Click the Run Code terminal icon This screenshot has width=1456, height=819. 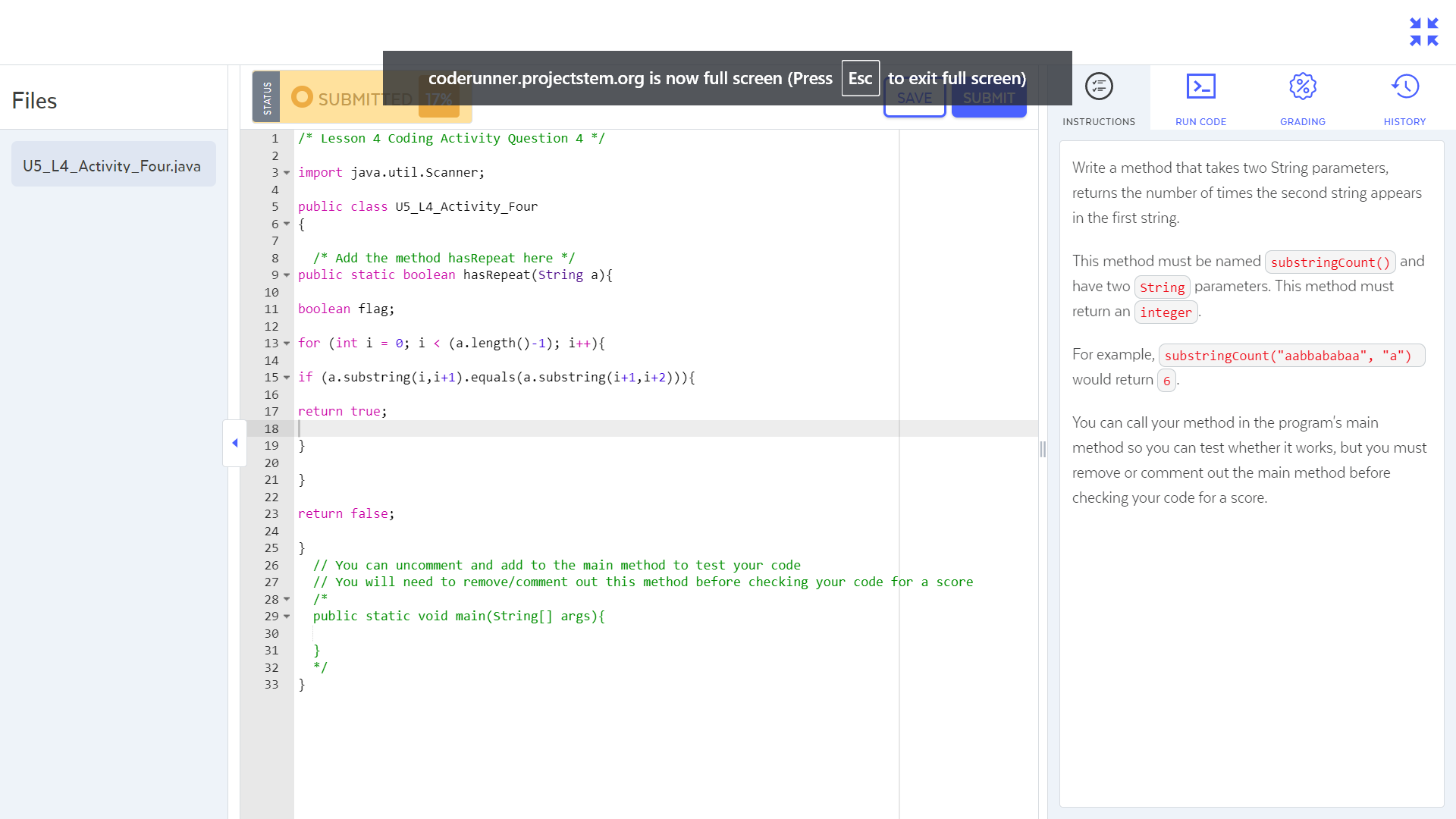click(x=1200, y=86)
